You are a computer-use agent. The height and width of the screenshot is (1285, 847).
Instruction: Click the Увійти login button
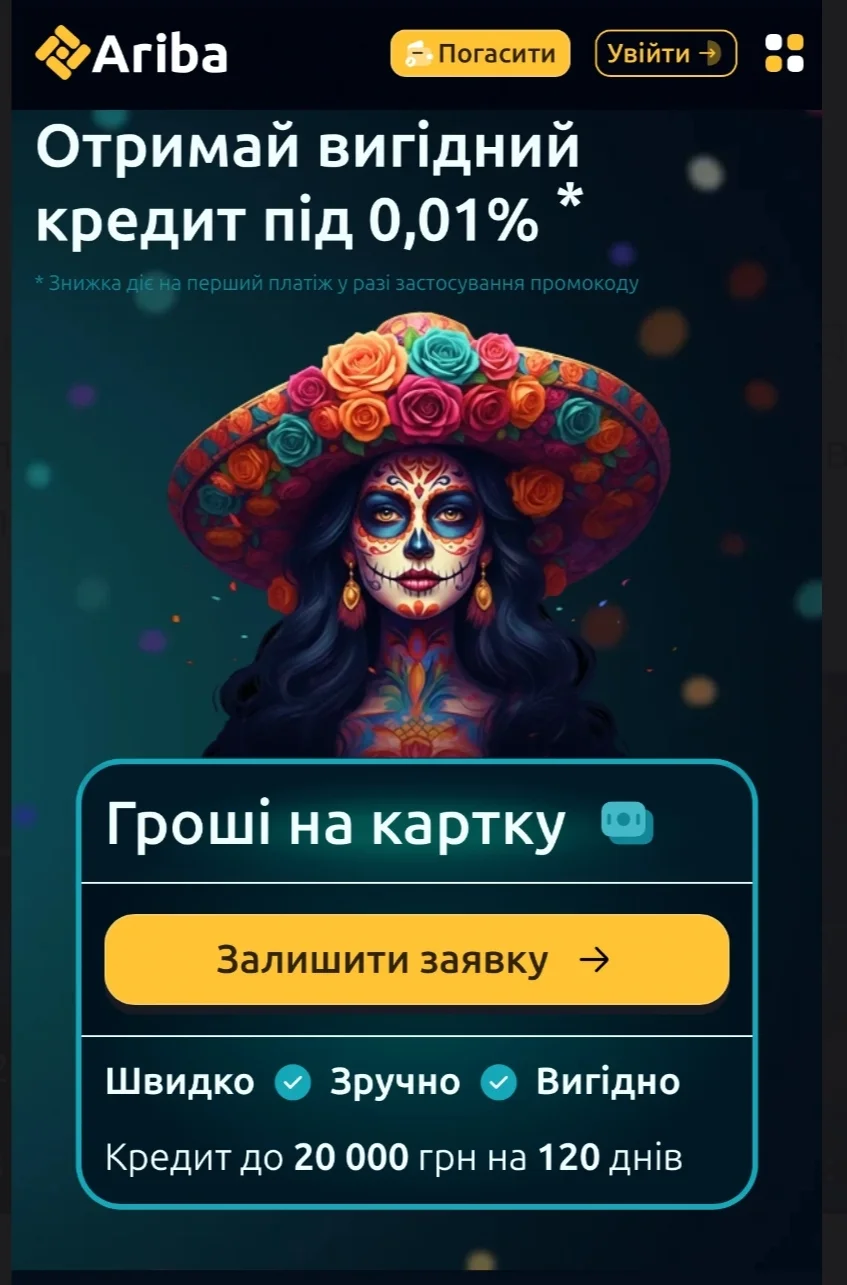(666, 53)
